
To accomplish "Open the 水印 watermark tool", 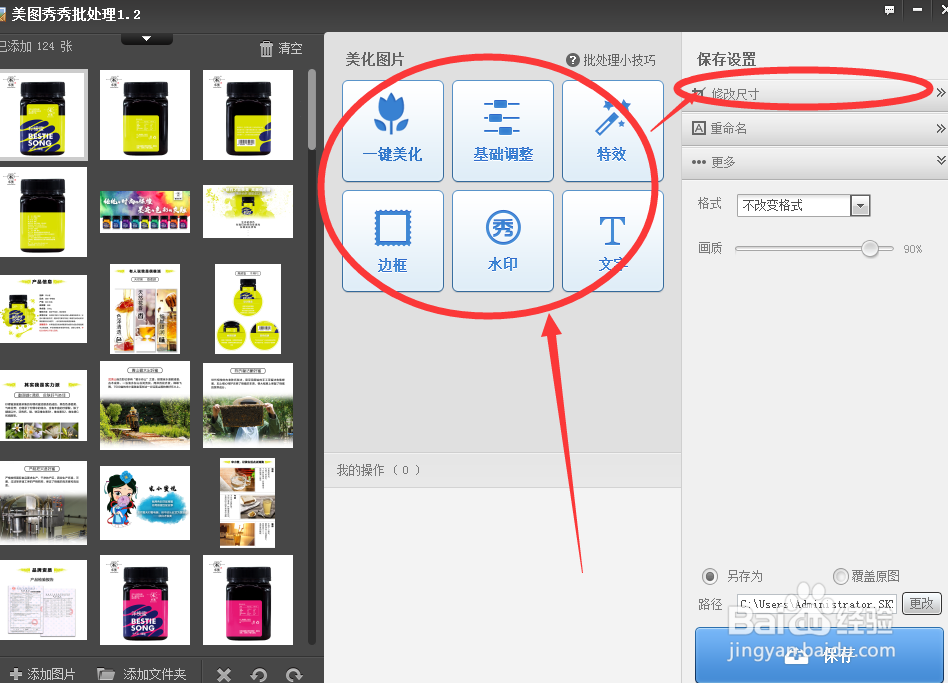I will [x=503, y=241].
